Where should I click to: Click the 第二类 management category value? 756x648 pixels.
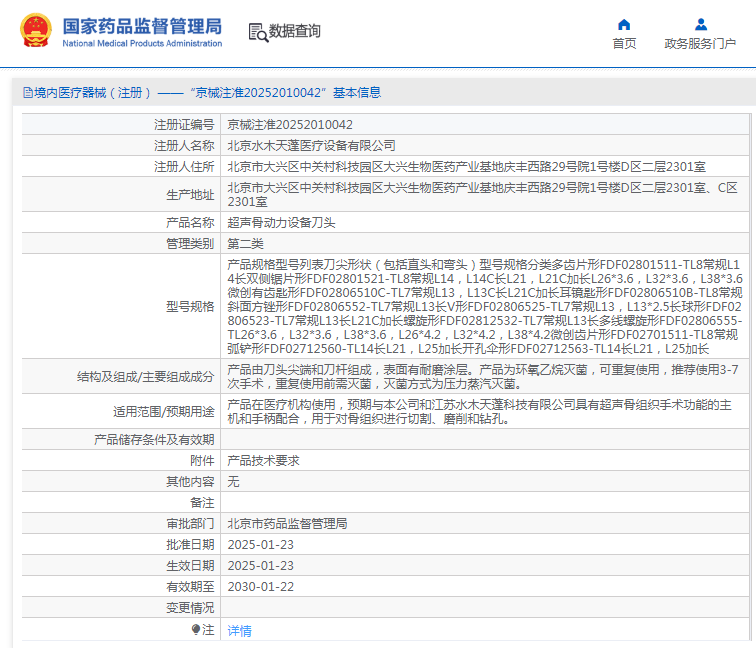point(247,243)
